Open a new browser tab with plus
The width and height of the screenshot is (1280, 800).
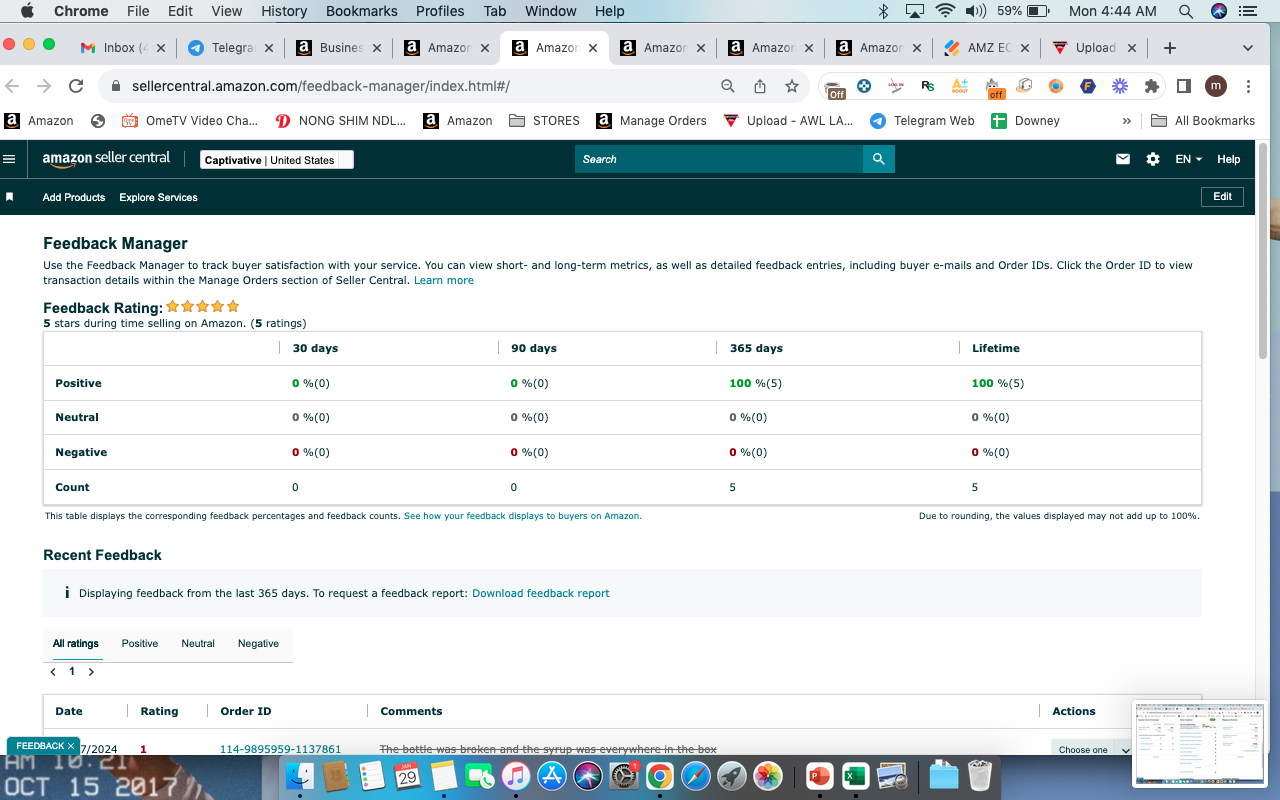coord(1170,48)
